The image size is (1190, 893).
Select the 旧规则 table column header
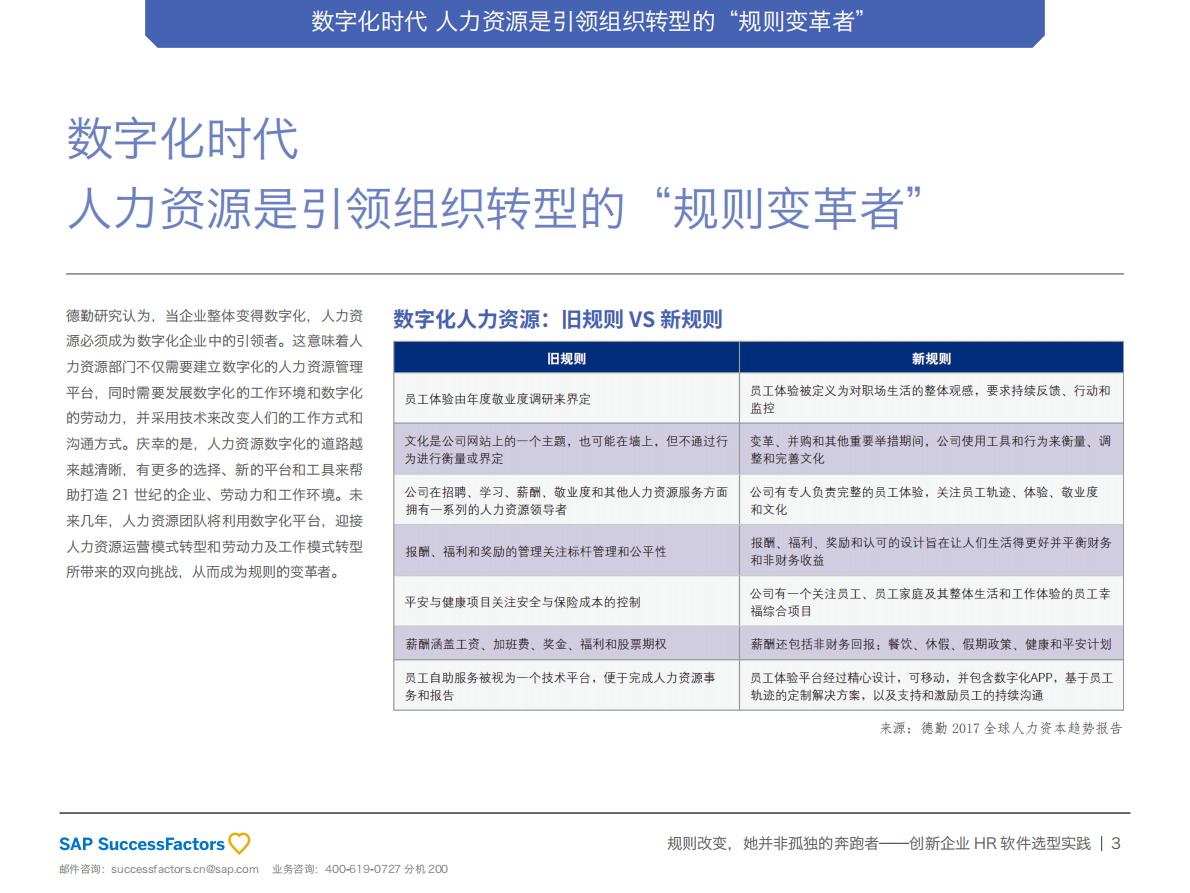[x=565, y=357]
